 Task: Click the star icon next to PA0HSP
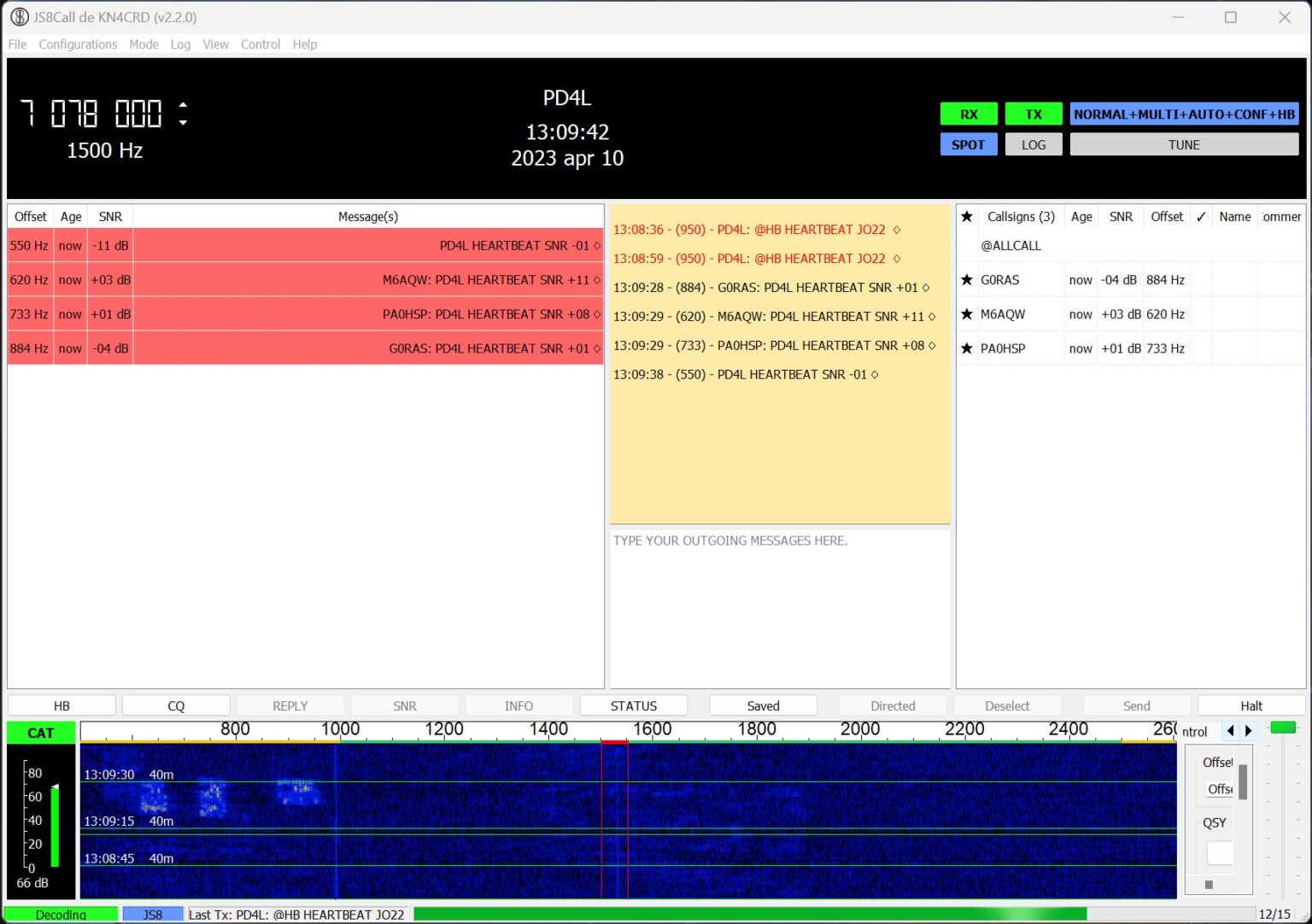(x=967, y=348)
